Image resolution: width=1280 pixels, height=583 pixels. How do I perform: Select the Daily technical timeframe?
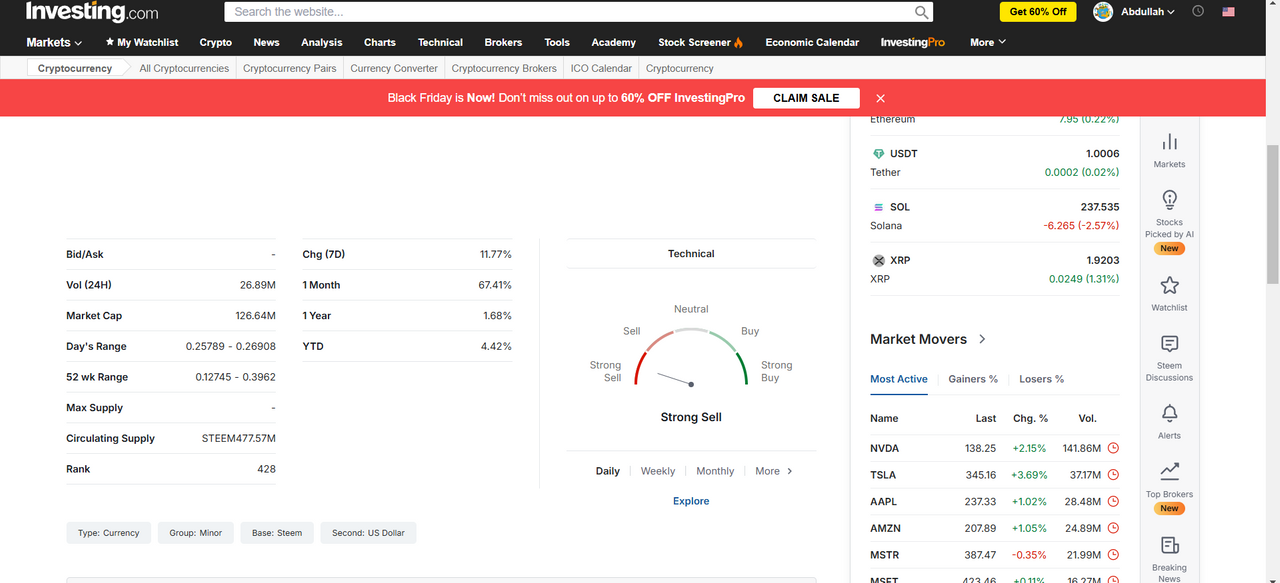(608, 471)
